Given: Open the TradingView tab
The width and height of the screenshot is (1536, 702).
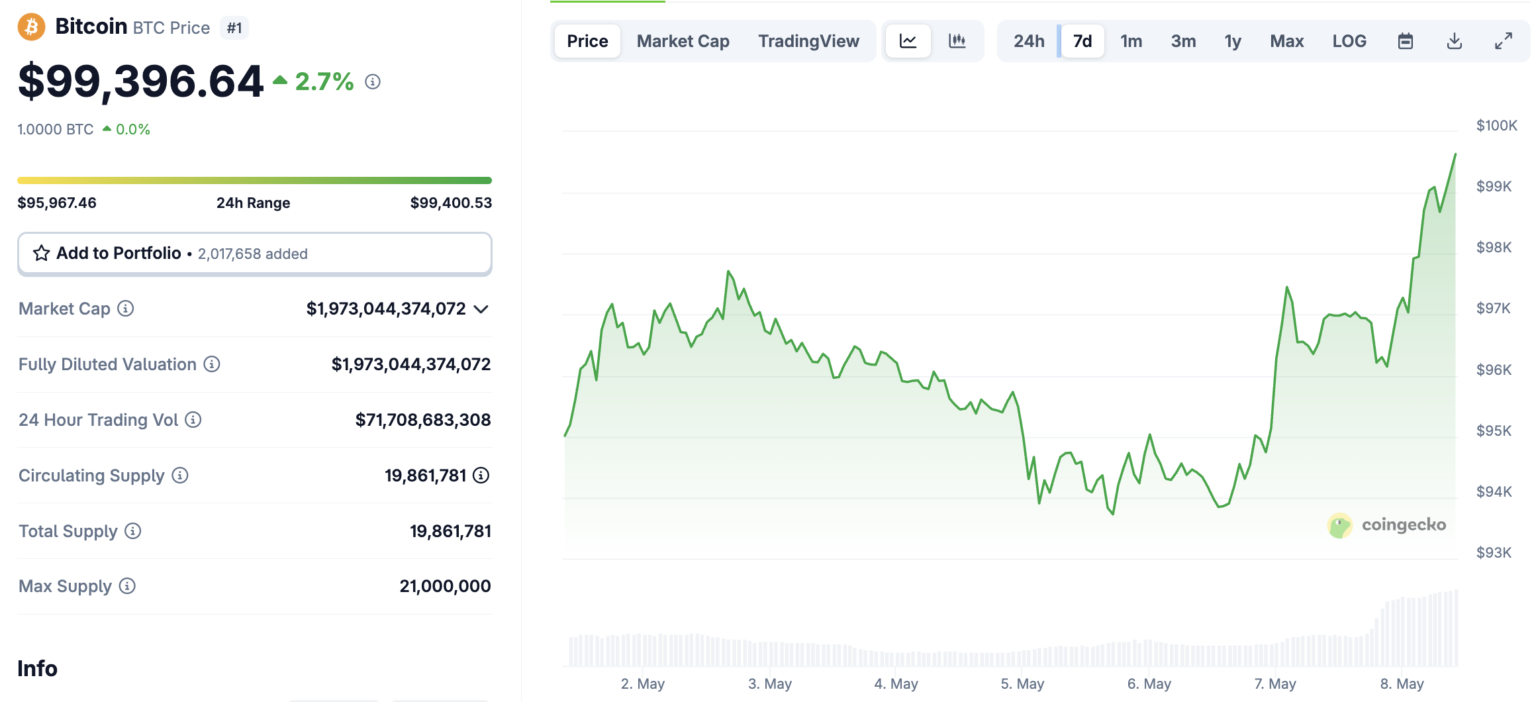Looking at the screenshot, I should [809, 41].
